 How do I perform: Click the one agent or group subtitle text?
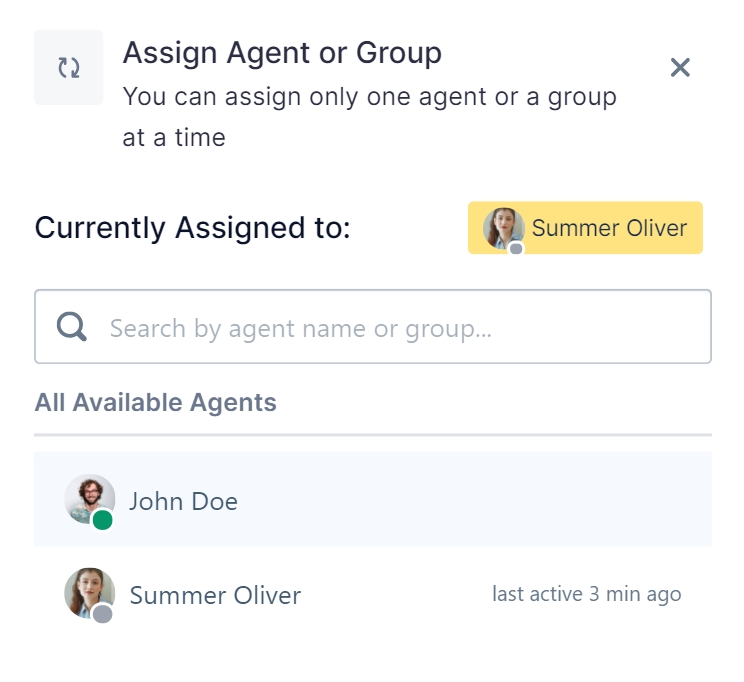tap(370, 117)
